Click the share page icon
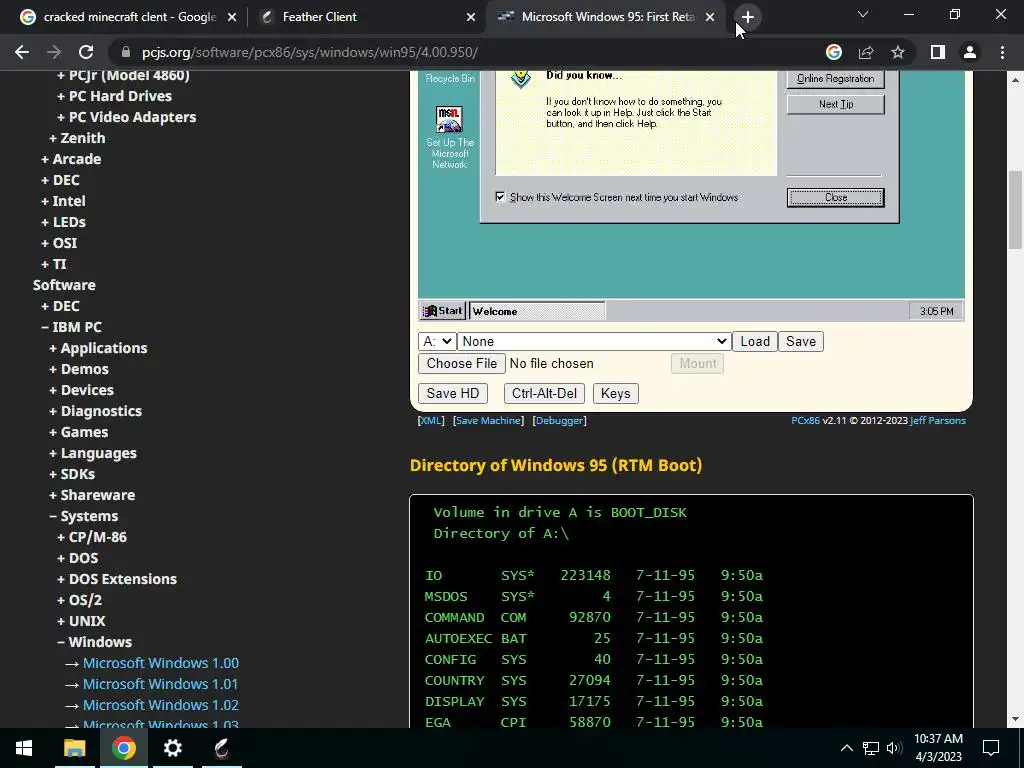This screenshot has width=1024, height=768. click(866, 52)
